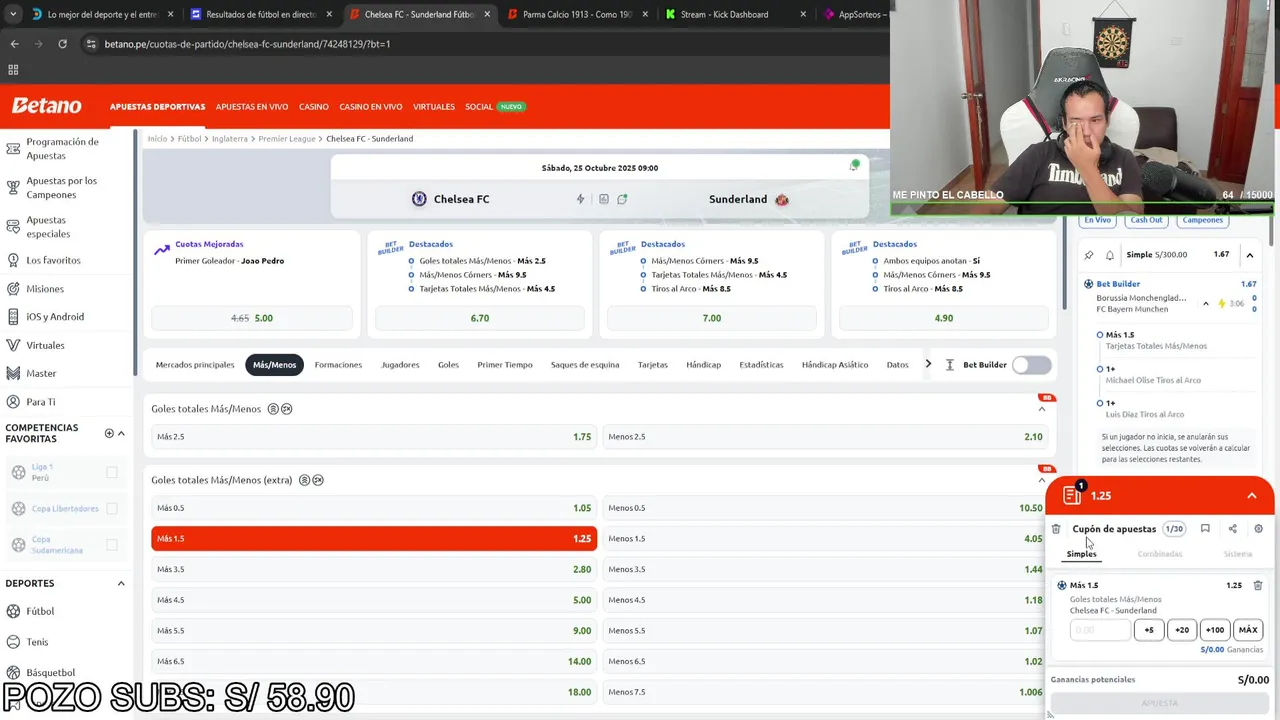Save the bet slip with bookmark icon
The height and width of the screenshot is (720, 1280).
click(1205, 529)
